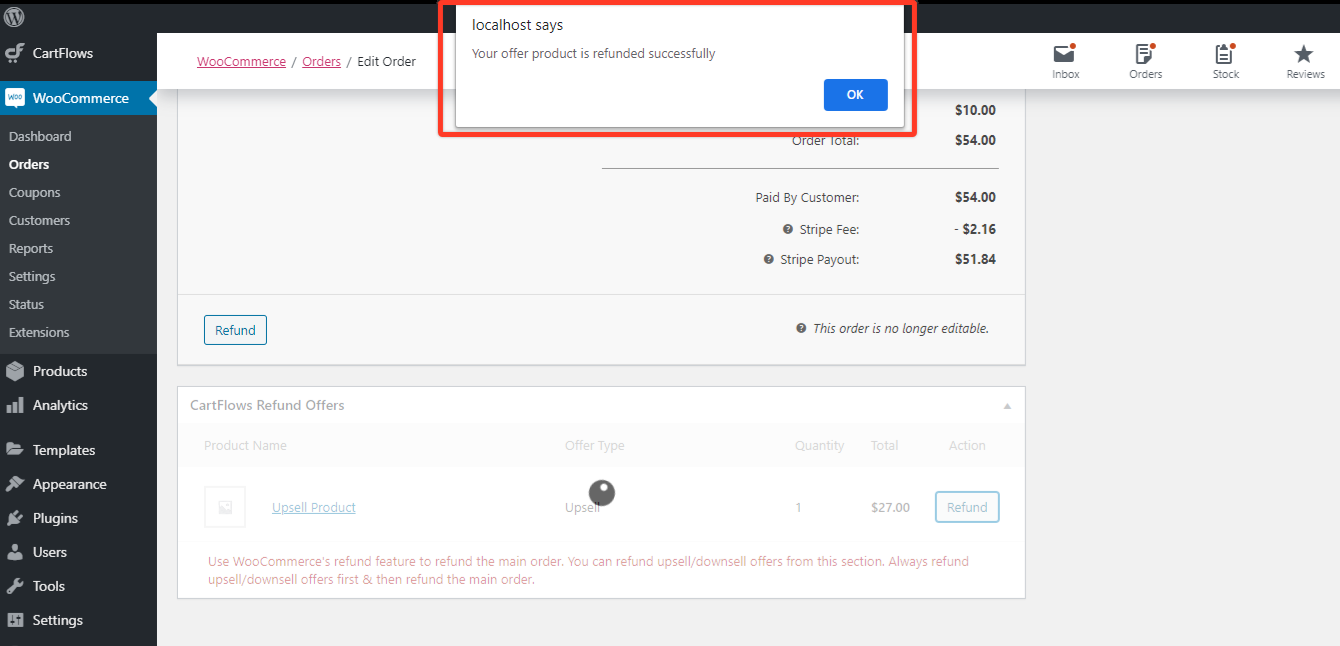This screenshot has width=1340, height=646.
Task: Collapse the CartFlows Refund Offers panel
Action: (x=1007, y=406)
